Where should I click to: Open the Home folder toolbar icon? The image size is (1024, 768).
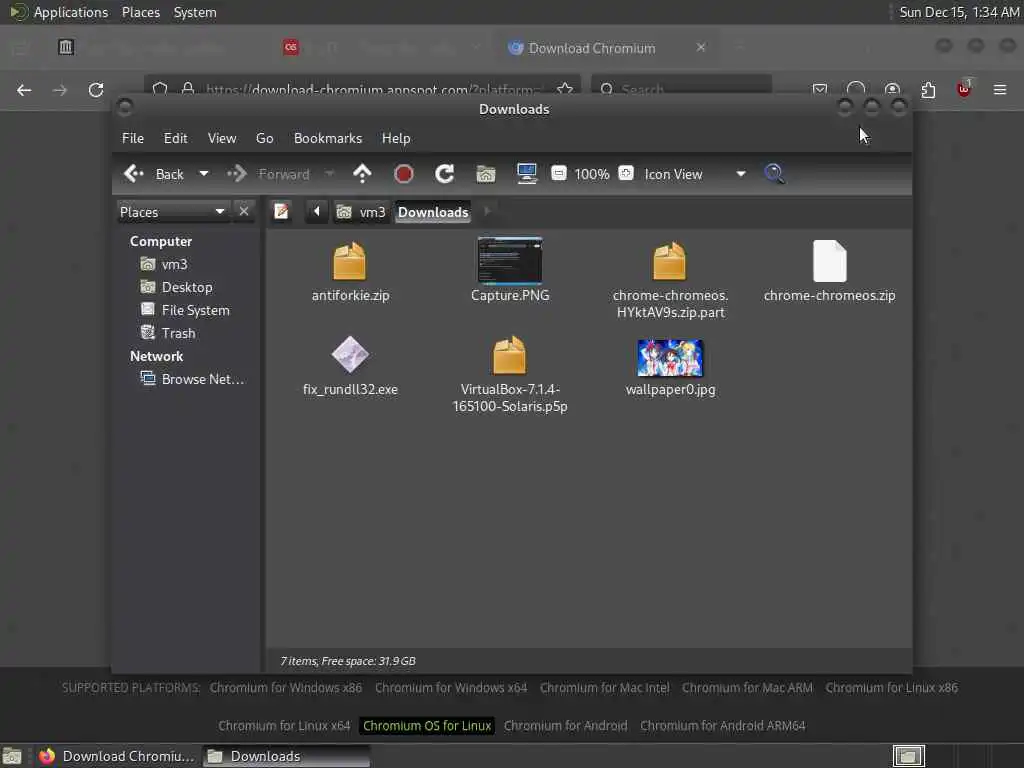click(x=486, y=174)
